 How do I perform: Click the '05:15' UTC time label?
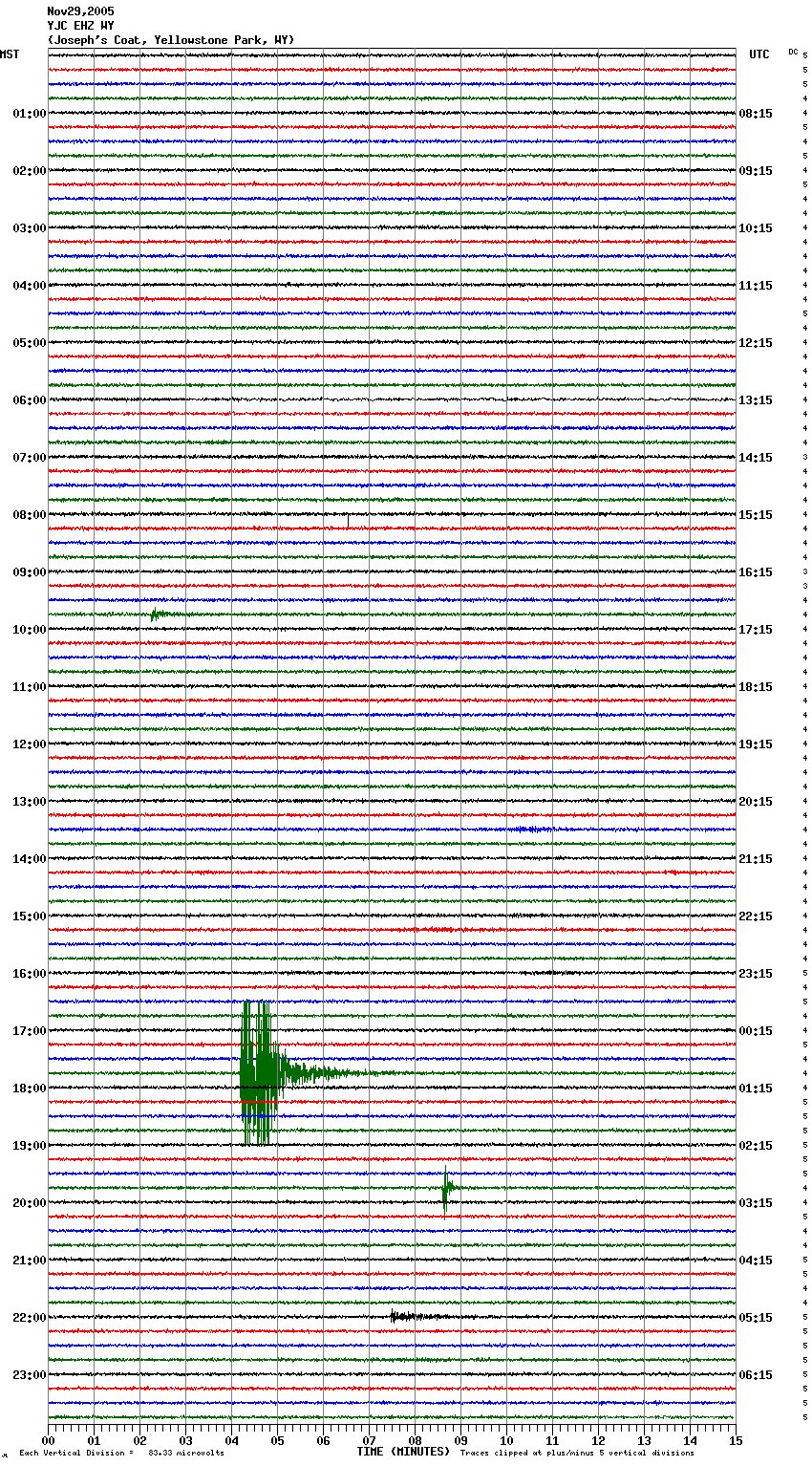pos(756,1318)
